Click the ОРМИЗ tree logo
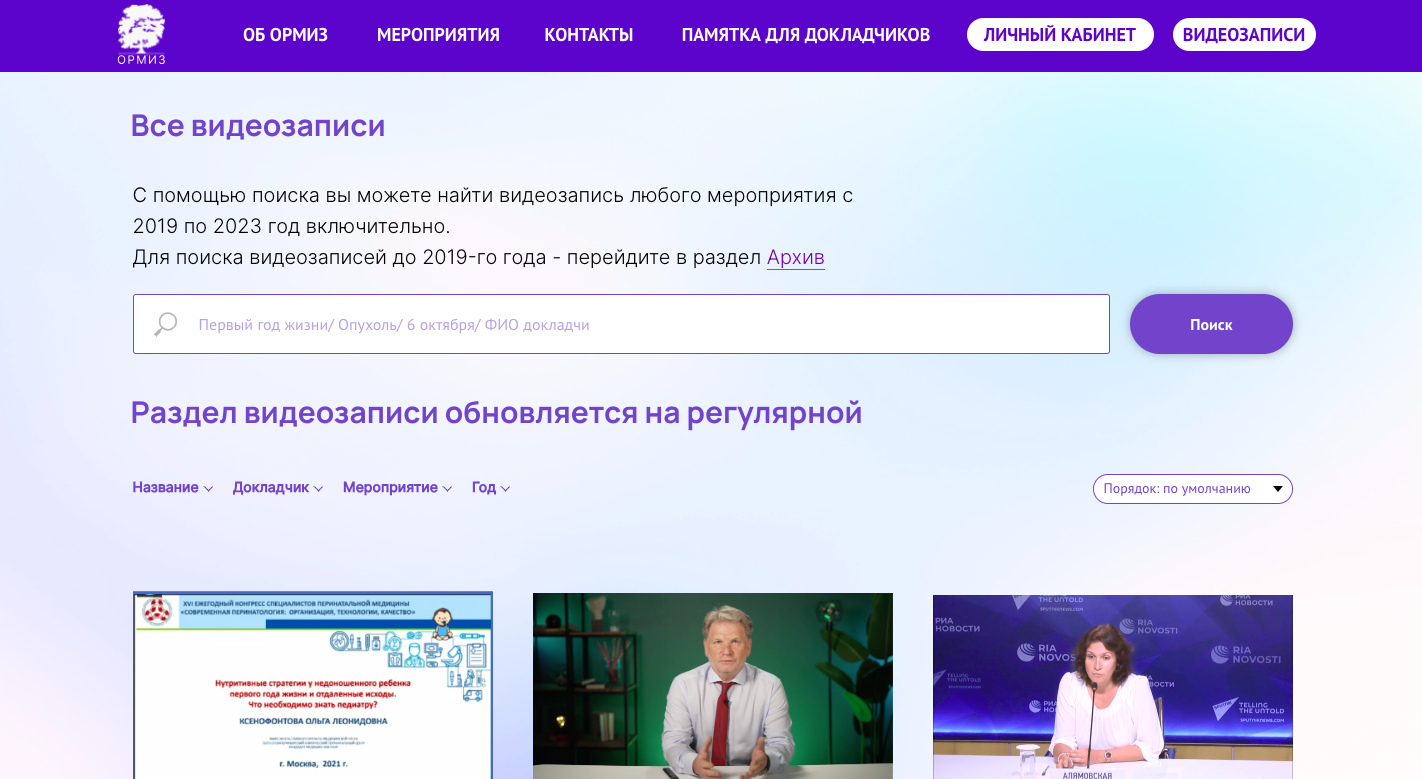 (x=141, y=35)
